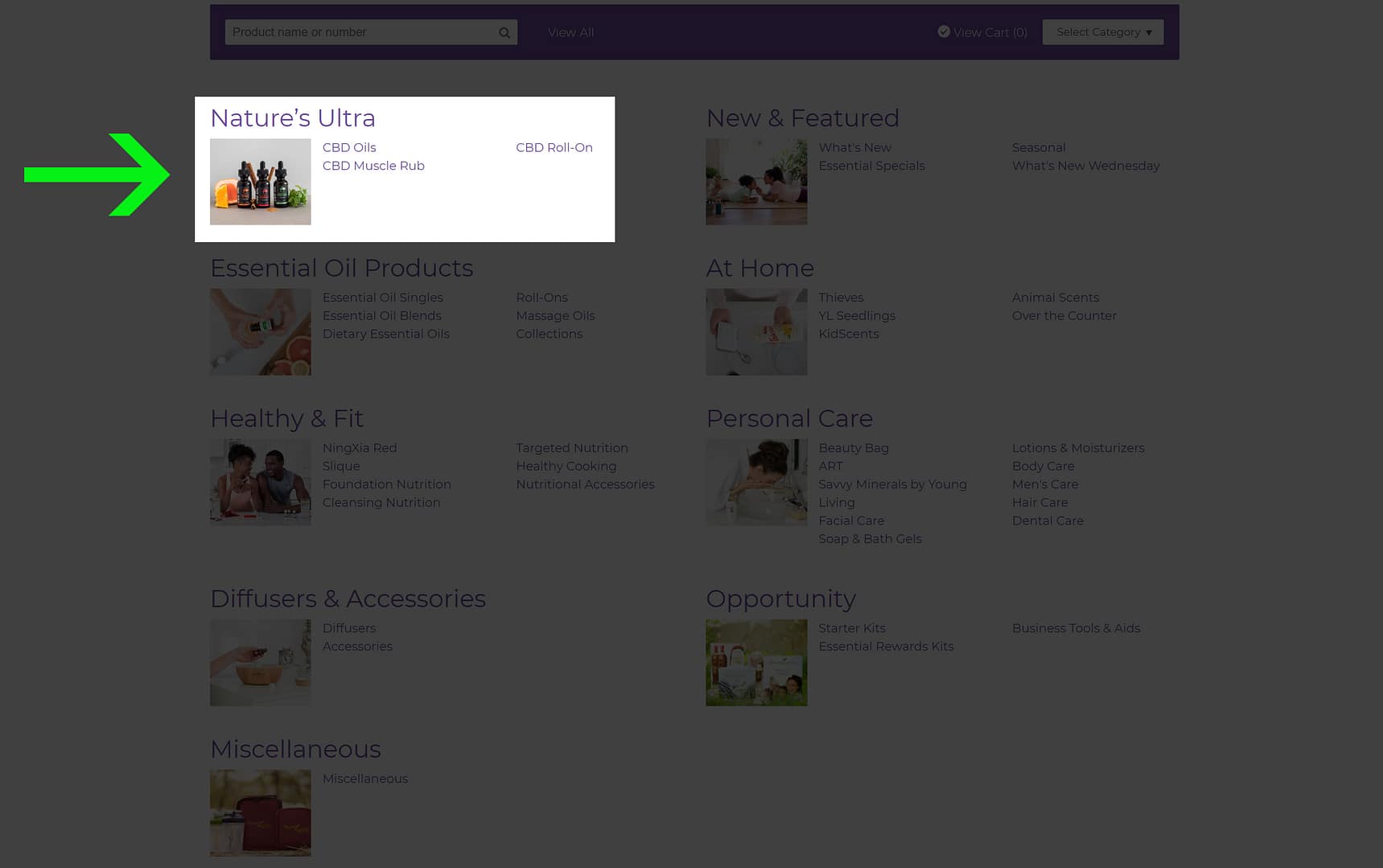The image size is (1383, 868).
Task: Open the View All link
Action: (x=570, y=33)
